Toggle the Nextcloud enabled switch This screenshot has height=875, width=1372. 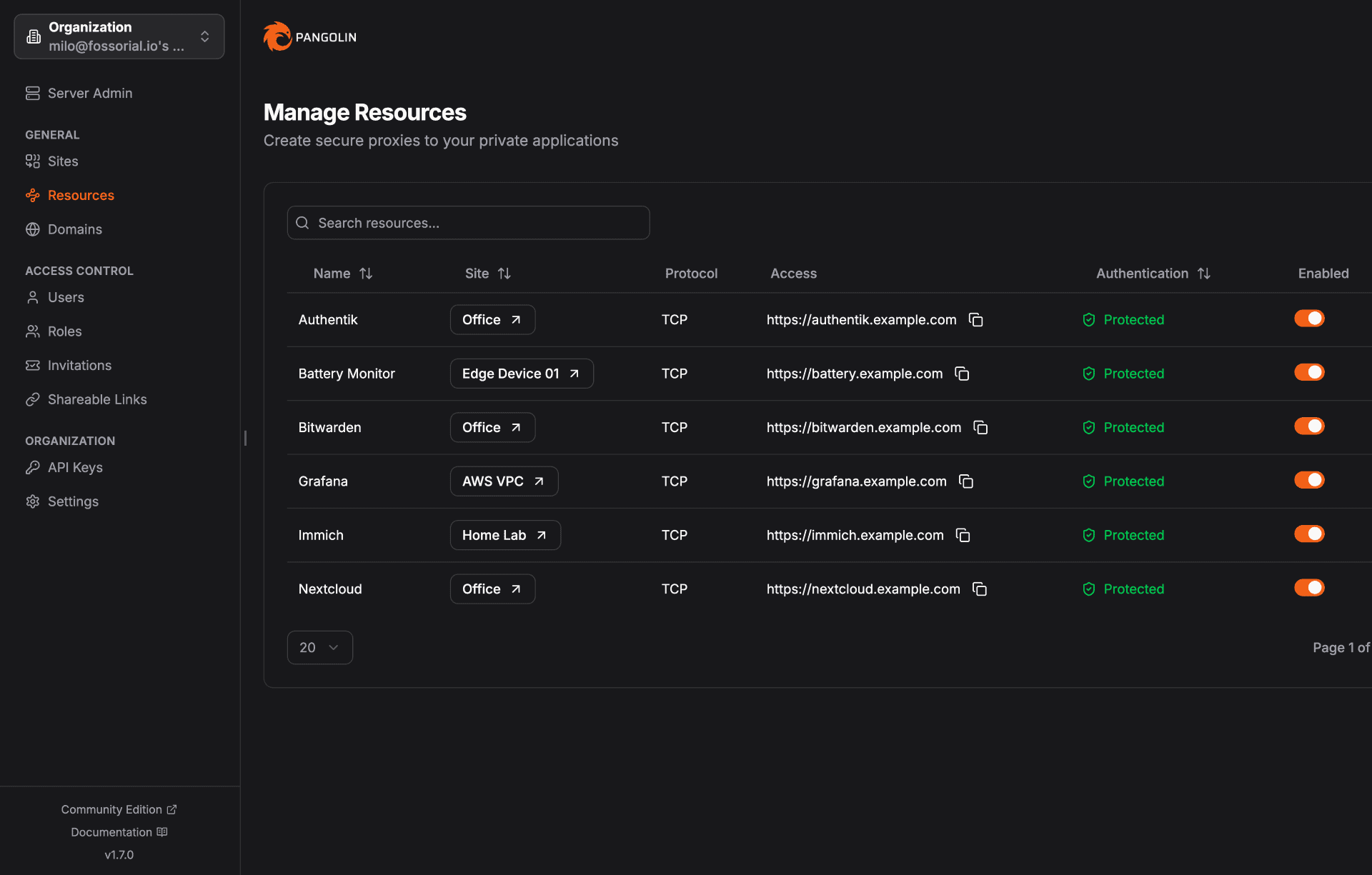point(1309,588)
